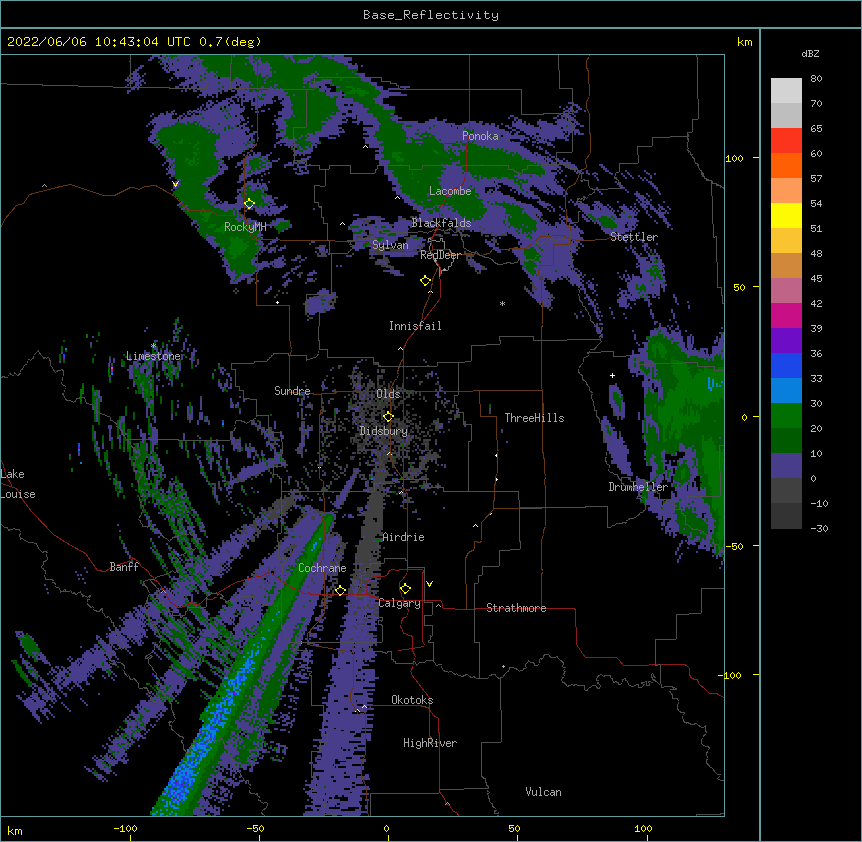862x842 pixels.
Task: Click the yellow marker near RockyMH
Action: tap(249, 203)
